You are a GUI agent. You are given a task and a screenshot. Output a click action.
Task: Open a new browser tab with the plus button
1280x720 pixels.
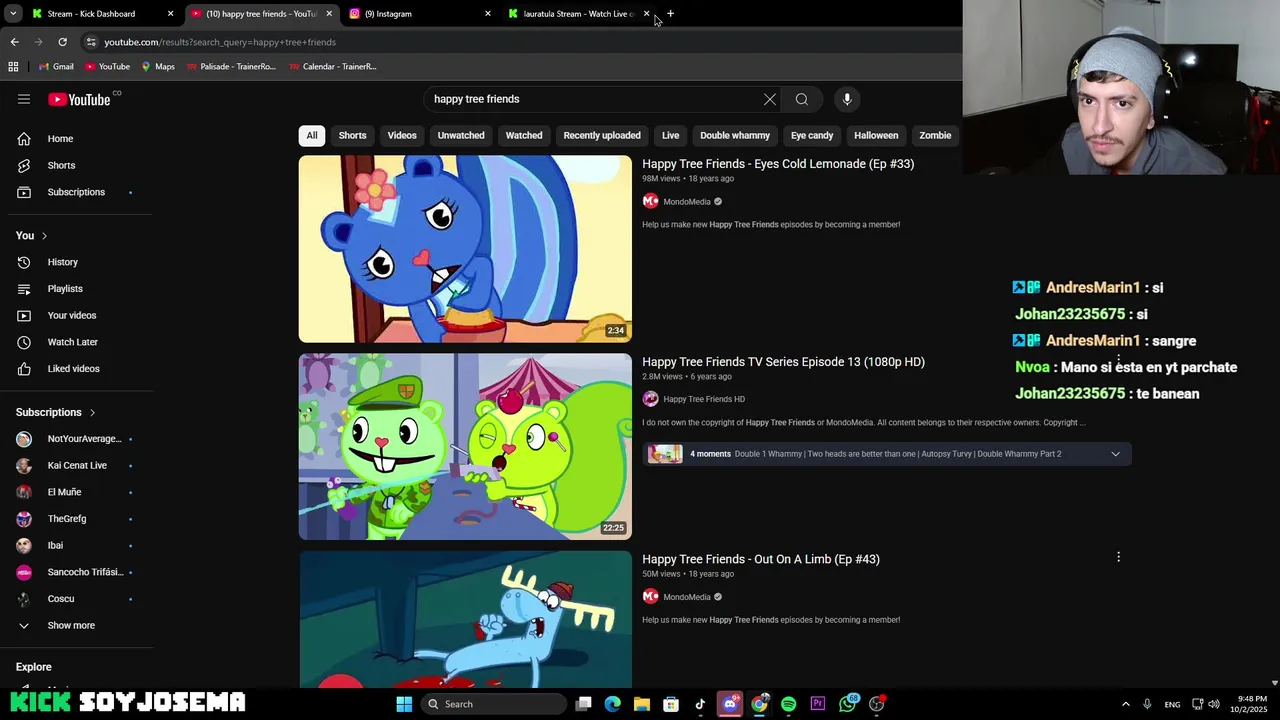point(670,14)
